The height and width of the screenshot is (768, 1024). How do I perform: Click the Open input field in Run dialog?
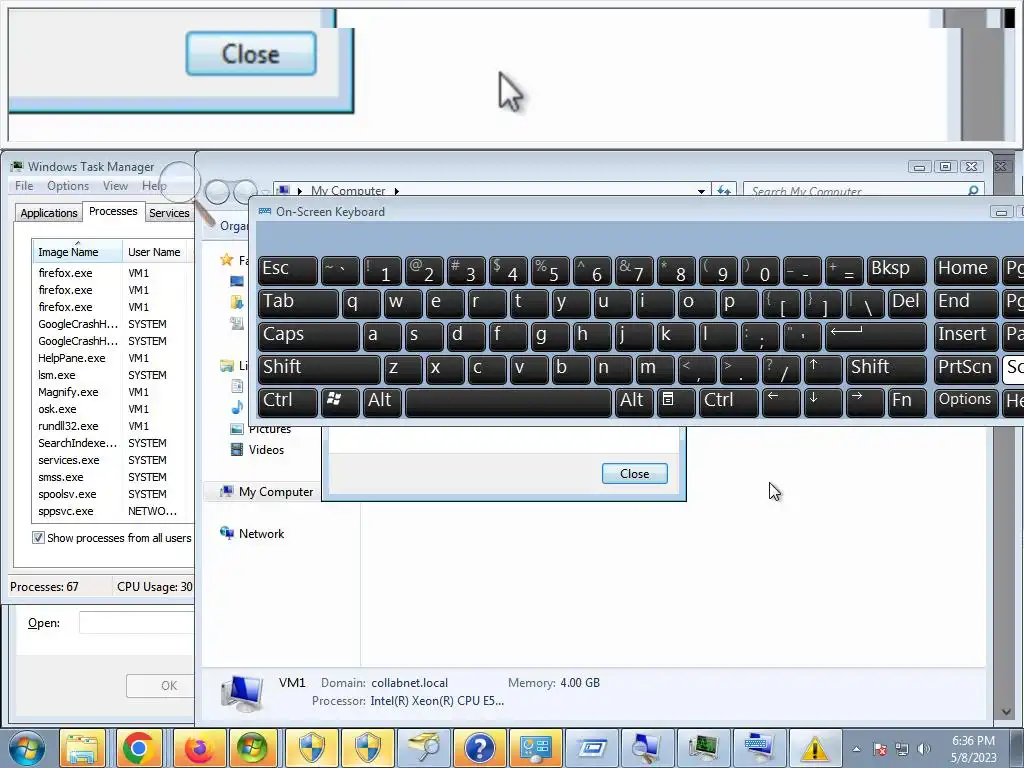[136, 622]
